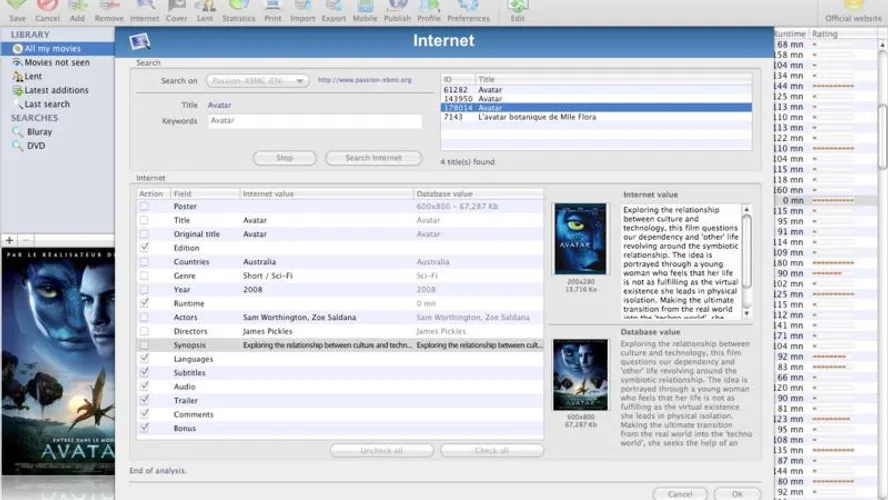Open the Latest additions list
The height and width of the screenshot is (500, 888).
tap(57, 90)
